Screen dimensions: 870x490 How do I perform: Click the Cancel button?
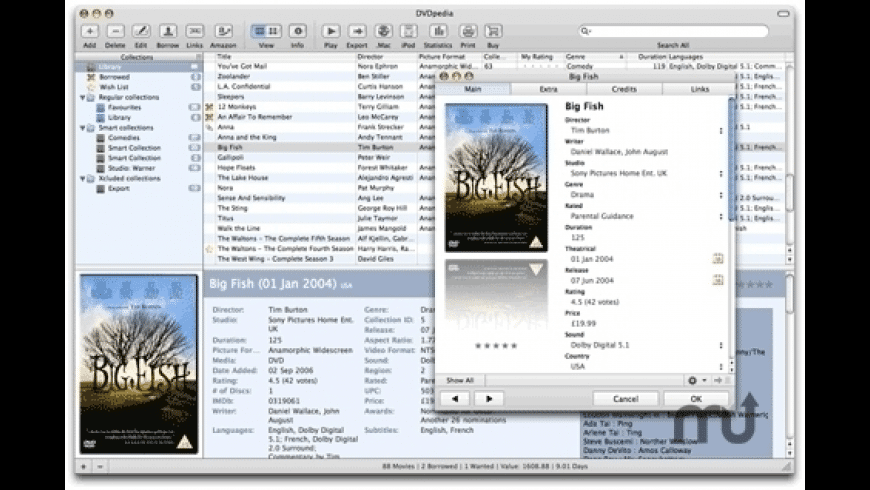(625, 398)
